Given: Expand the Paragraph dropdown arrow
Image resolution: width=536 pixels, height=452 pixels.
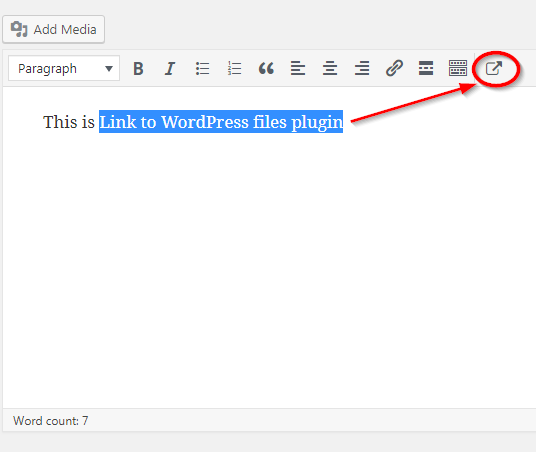Looking at the screenshot, I should [109, 69].
